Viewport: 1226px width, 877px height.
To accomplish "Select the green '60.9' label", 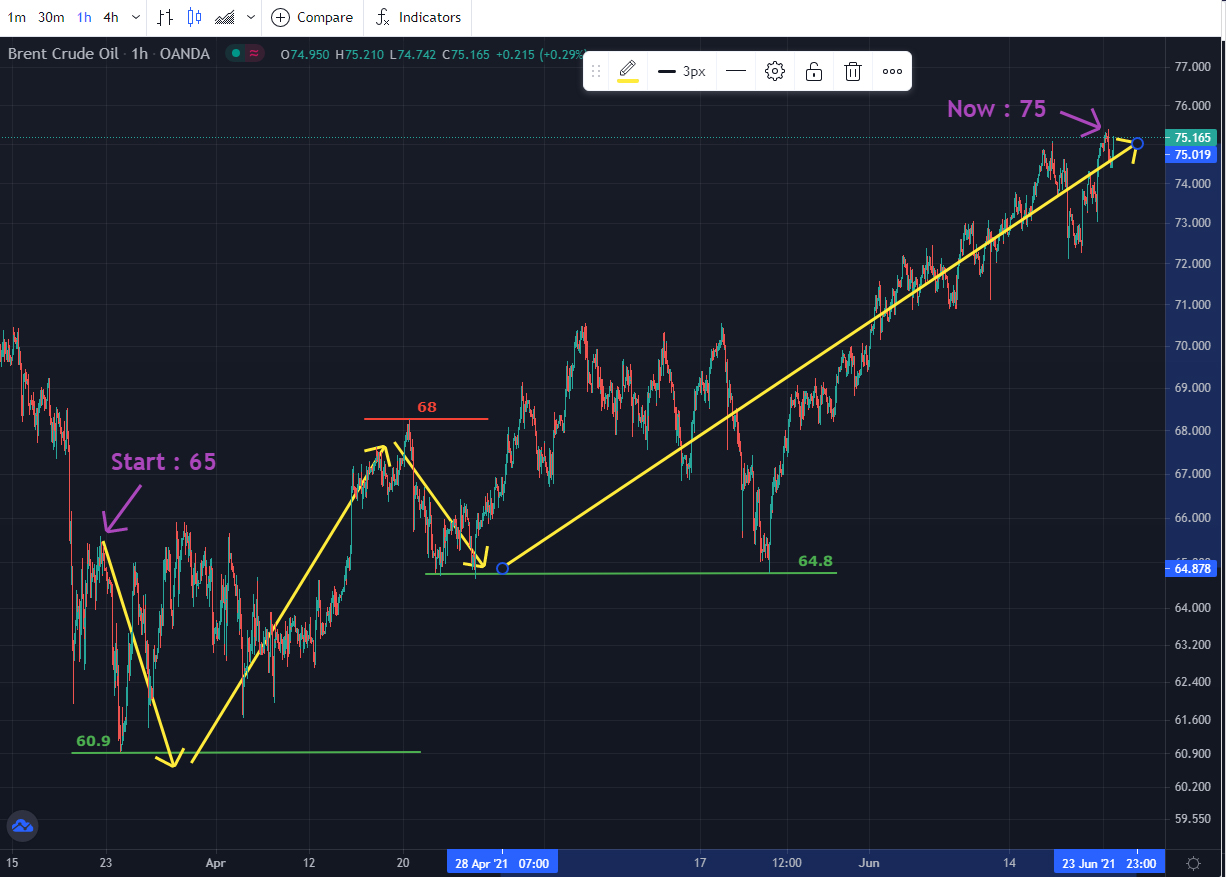I will 93,741.
